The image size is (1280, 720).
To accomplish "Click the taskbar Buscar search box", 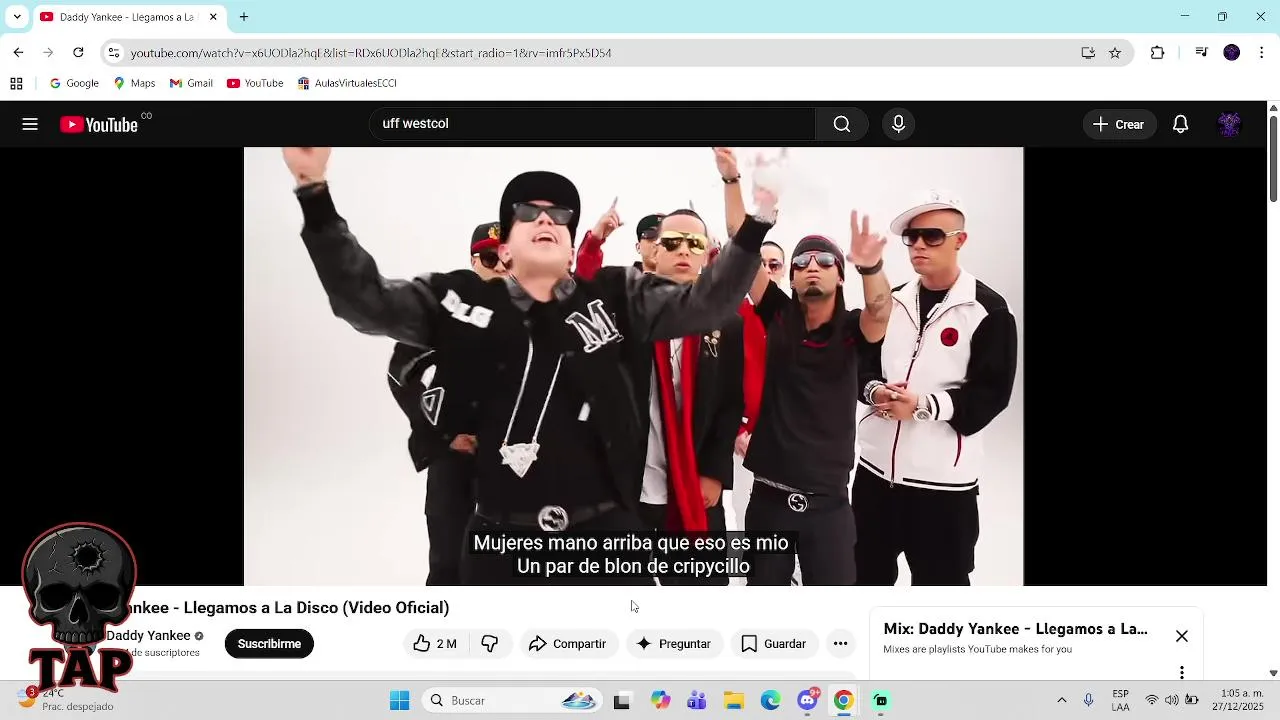I will coord(510,701).
